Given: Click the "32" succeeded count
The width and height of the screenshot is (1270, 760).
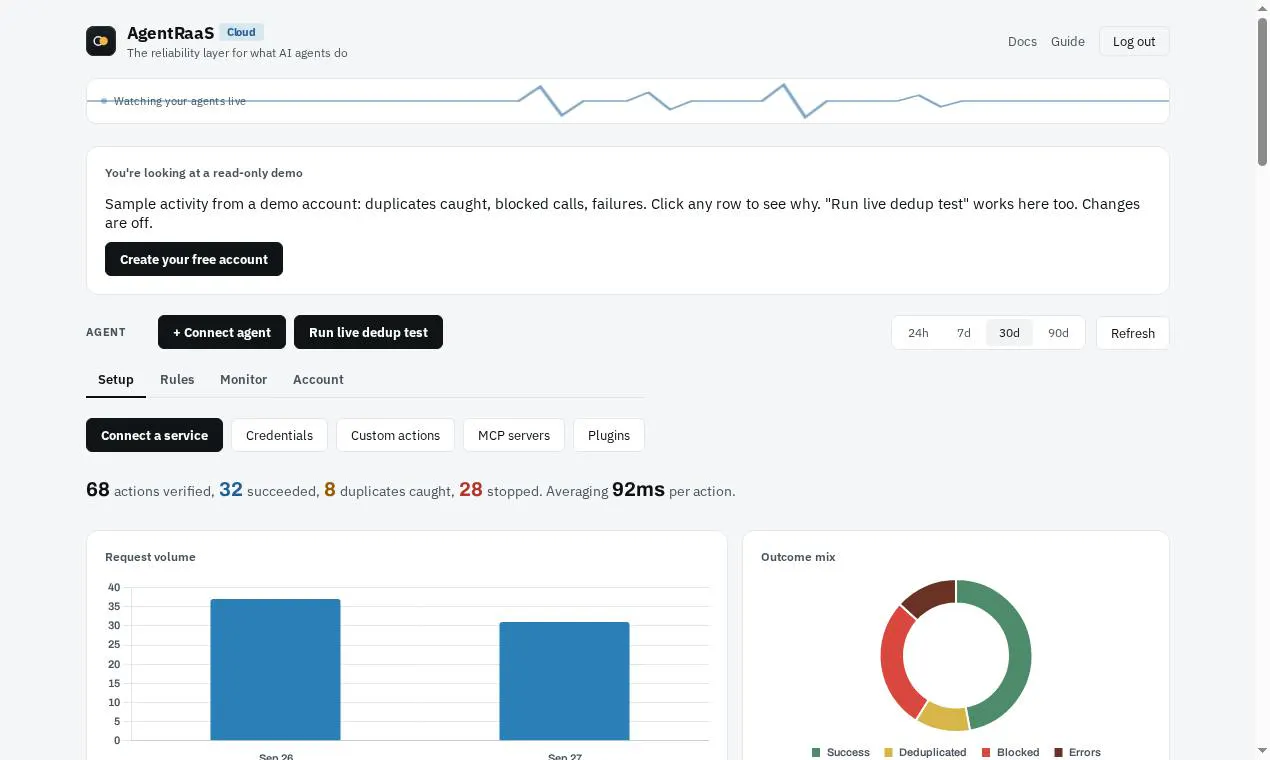Looking at the screenshot, I should [x=231, y=490].
